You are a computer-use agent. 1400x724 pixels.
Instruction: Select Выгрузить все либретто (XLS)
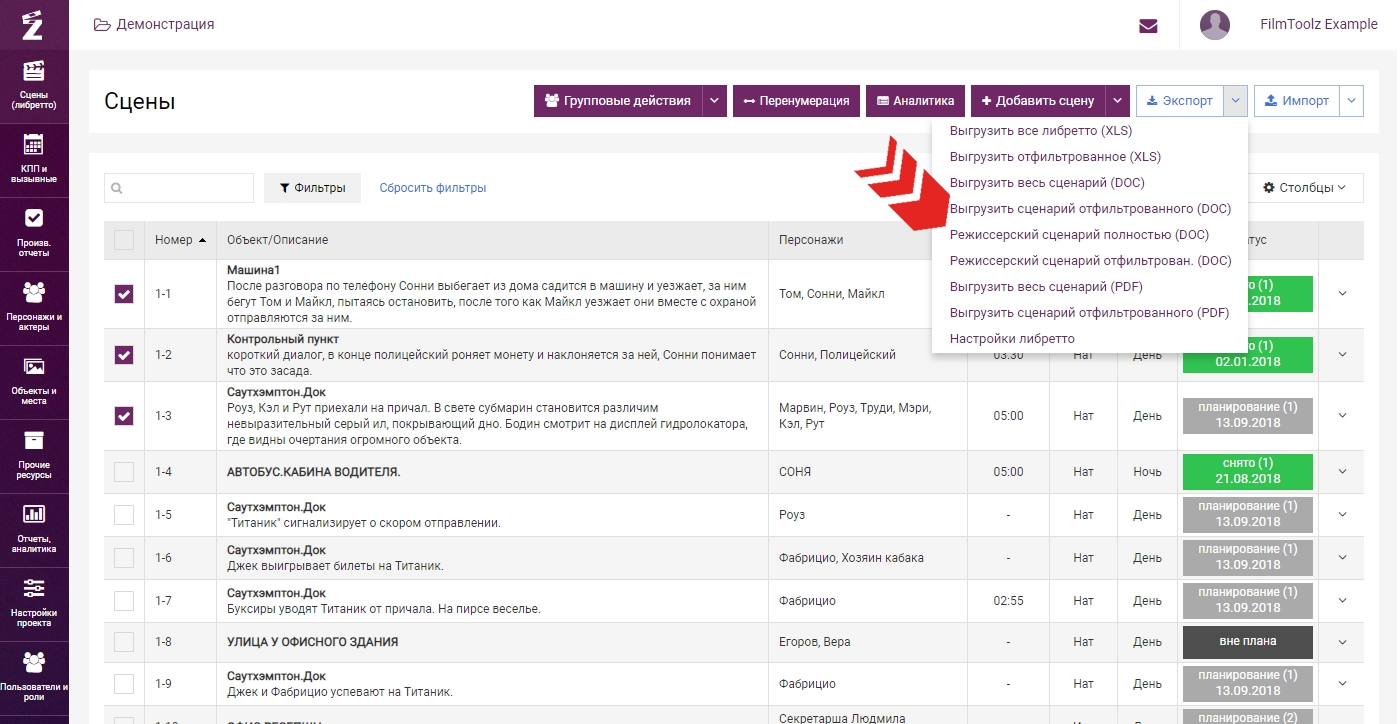point(1040,131)
